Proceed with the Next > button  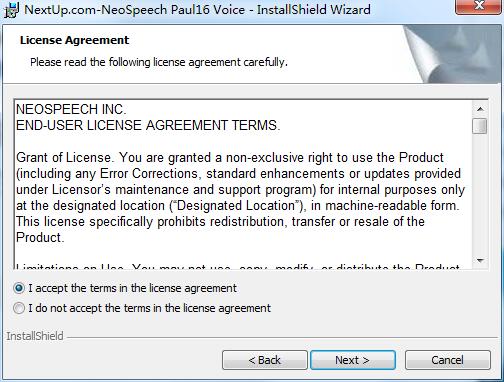[x=353, y=360]
